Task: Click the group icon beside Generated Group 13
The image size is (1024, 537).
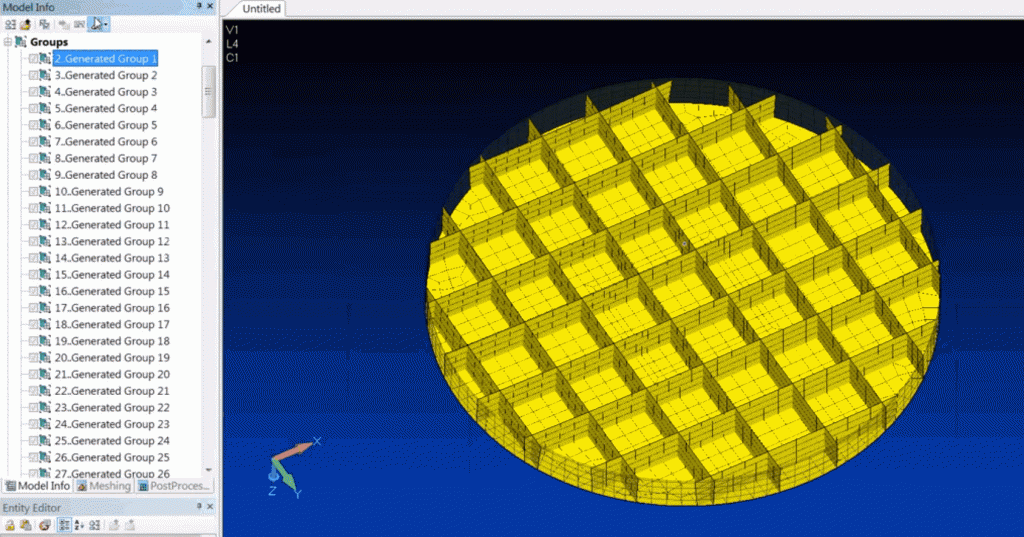Action: pyautogui.click(x=44, y=258)
